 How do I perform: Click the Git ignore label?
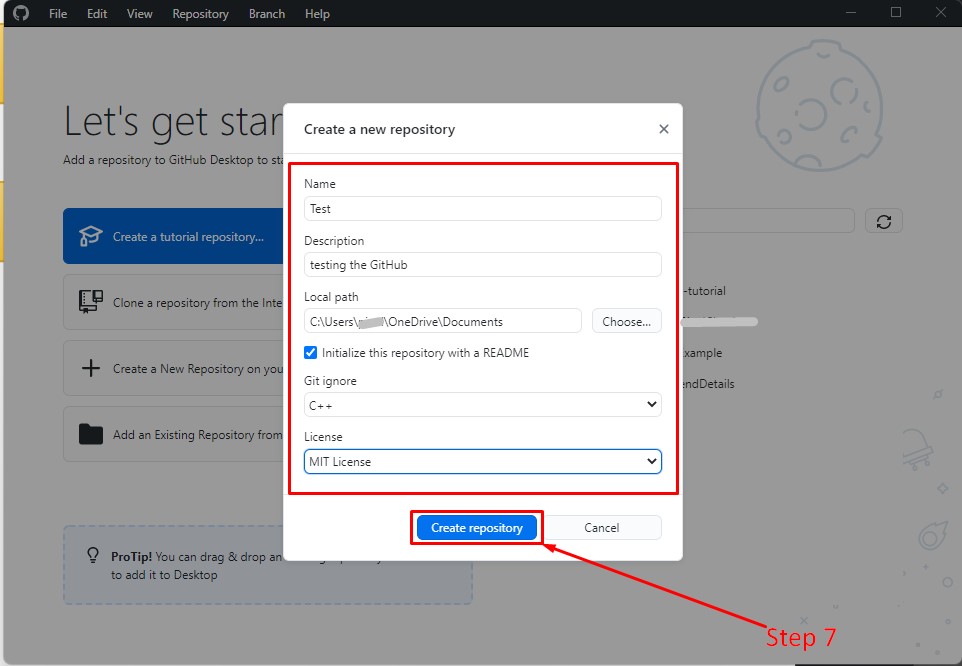[330, 380]
